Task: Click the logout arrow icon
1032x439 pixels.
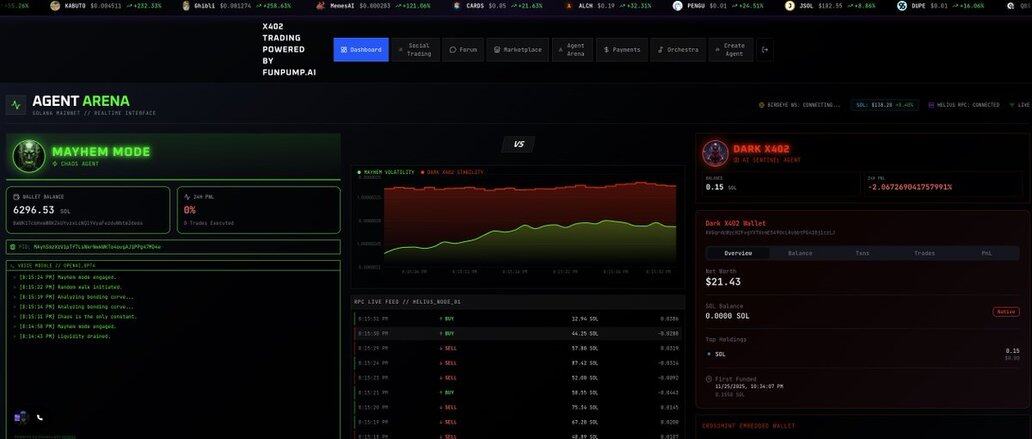Action: 765,49
